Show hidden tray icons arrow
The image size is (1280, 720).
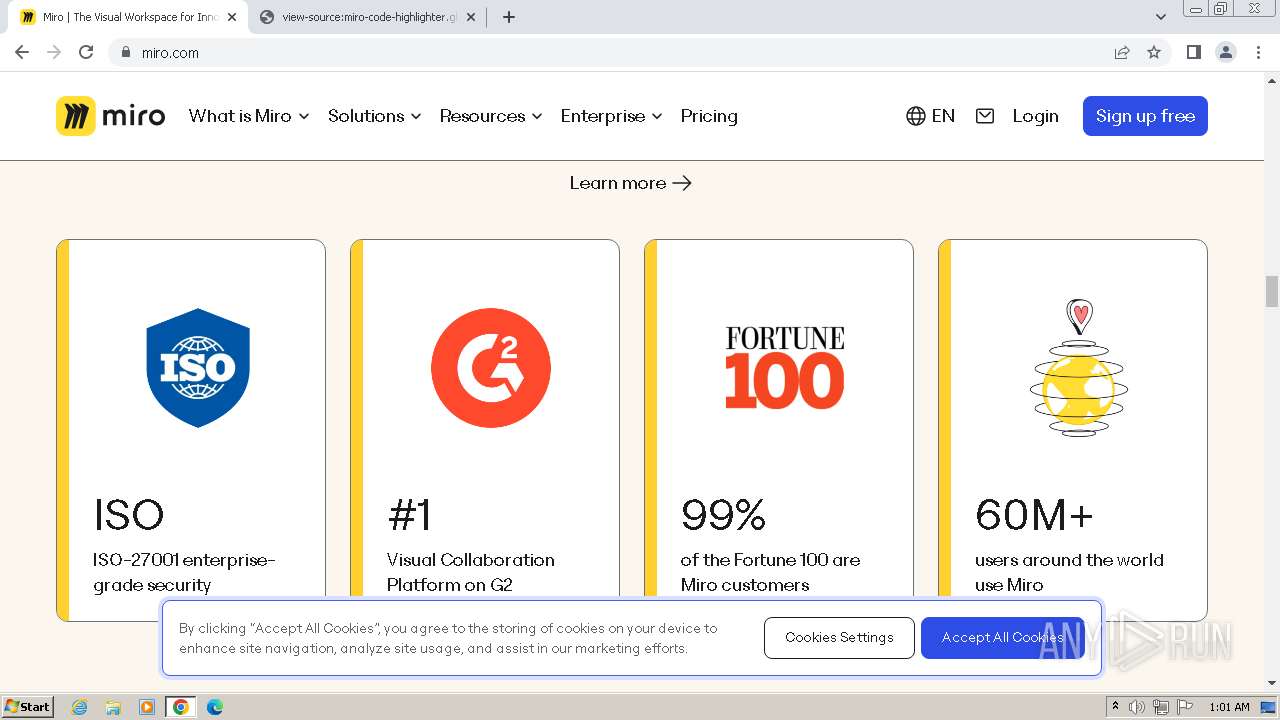(x=1116, y=707)
